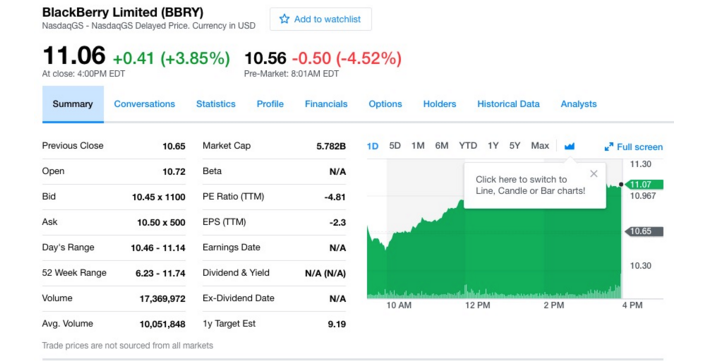
Task: Select the 1Y chart range
Action: [493, 145]
